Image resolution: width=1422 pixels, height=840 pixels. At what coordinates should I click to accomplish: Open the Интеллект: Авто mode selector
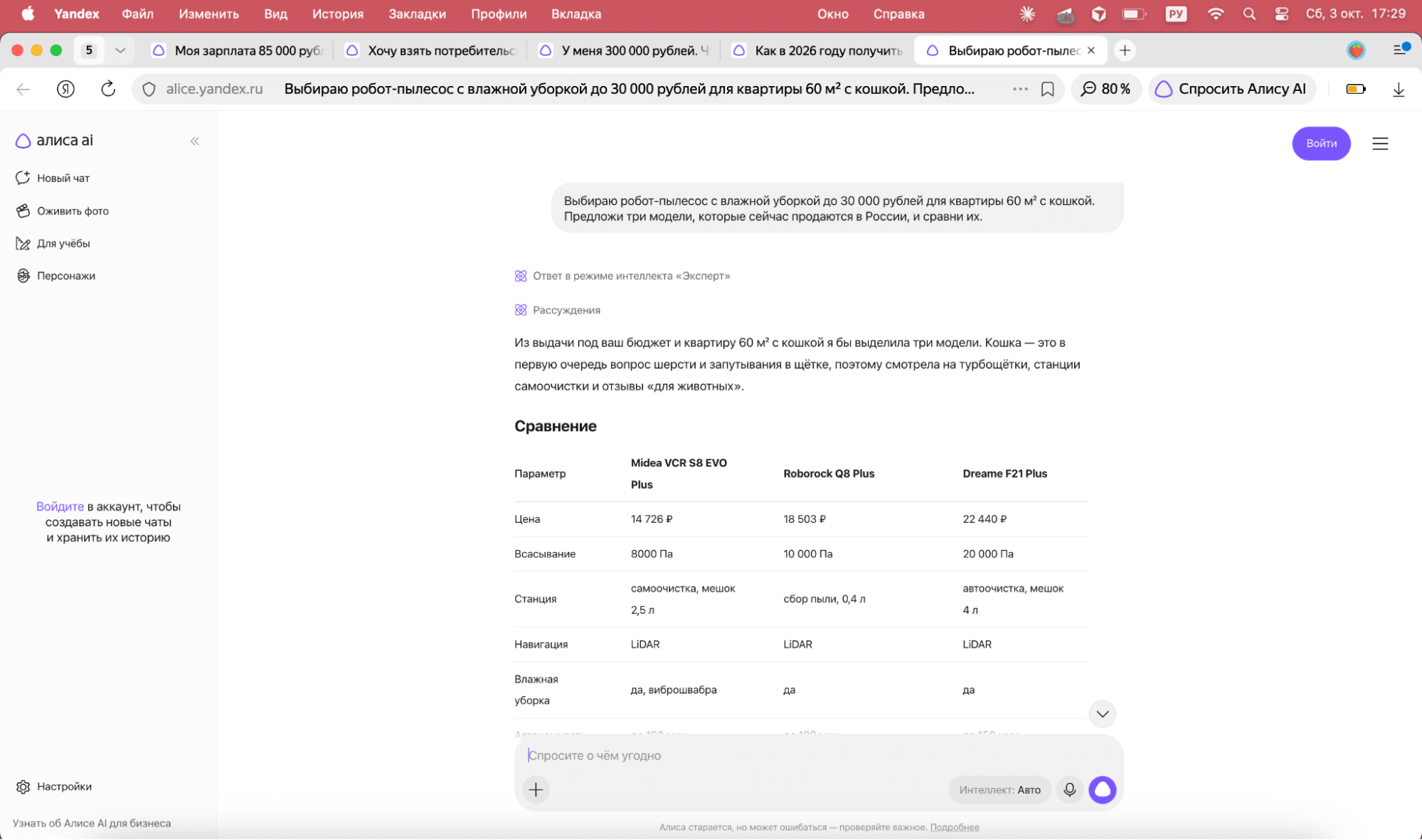pyautogui.click(x=999, y=790)
